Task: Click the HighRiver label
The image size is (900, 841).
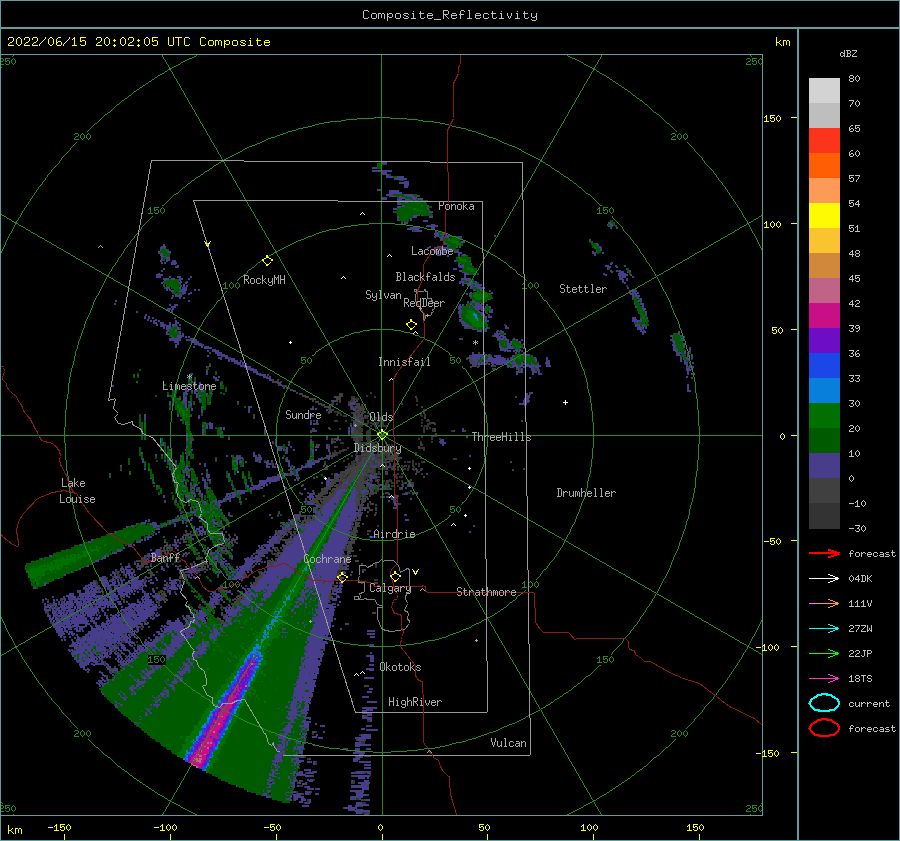Action: coord(415,702)
